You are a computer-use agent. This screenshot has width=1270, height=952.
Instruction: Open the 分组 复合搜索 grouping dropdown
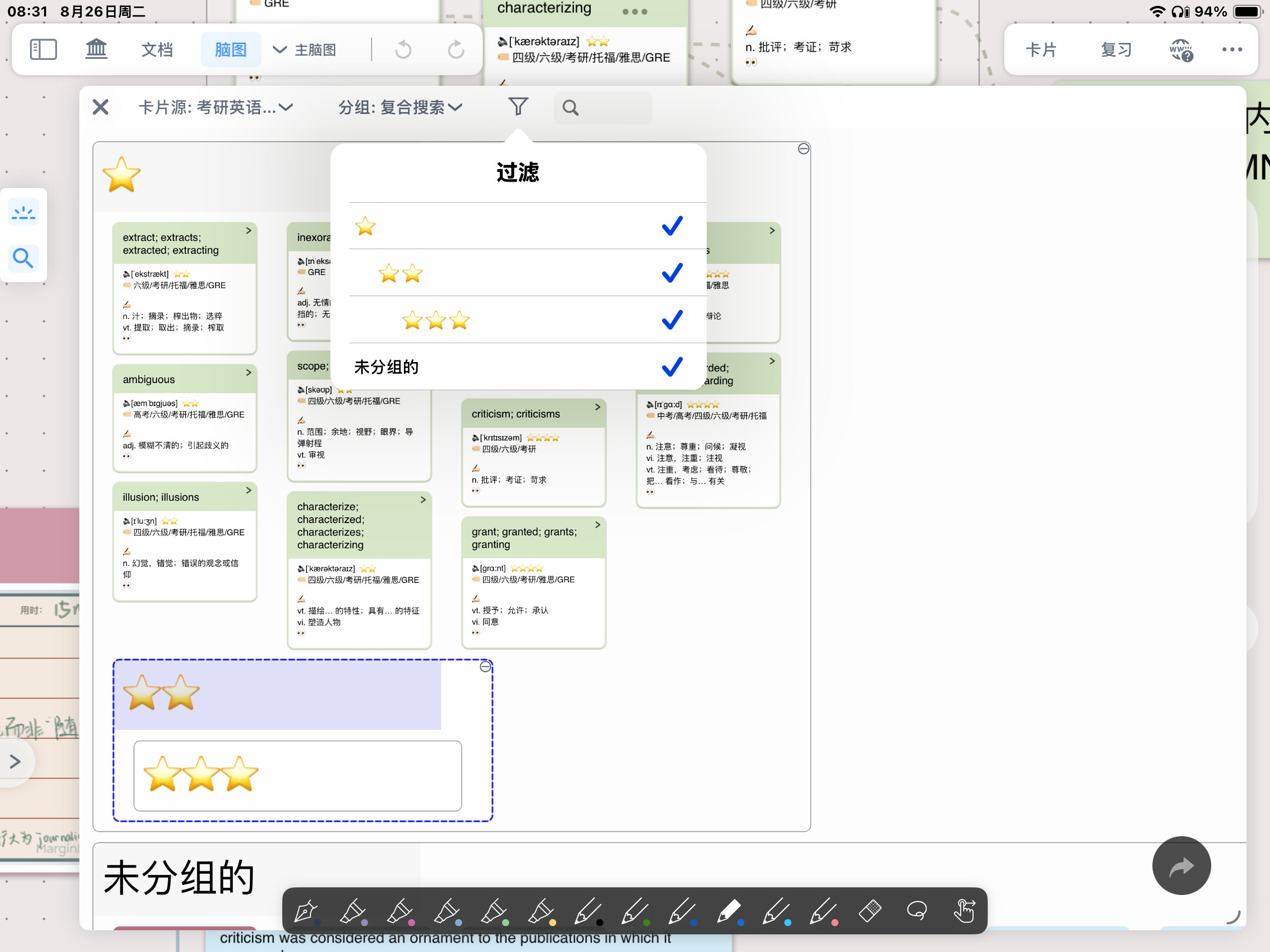[400, 107]
